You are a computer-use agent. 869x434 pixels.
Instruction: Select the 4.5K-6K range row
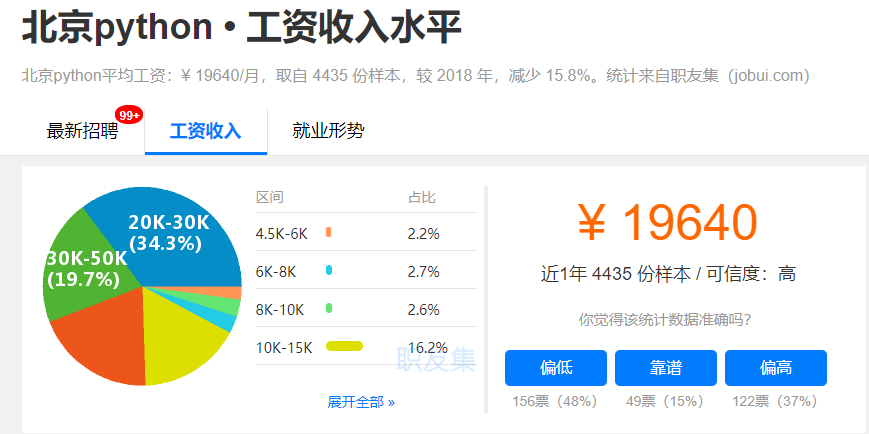(366, 233)
